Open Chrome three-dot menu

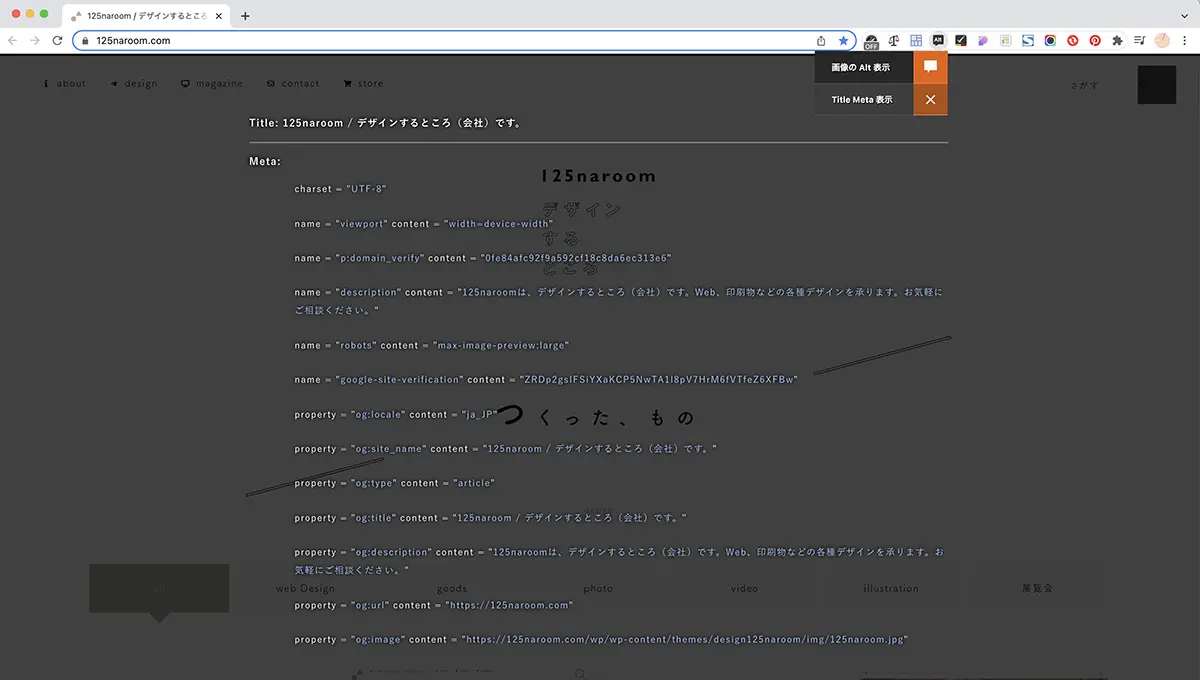click(1185, 40)
